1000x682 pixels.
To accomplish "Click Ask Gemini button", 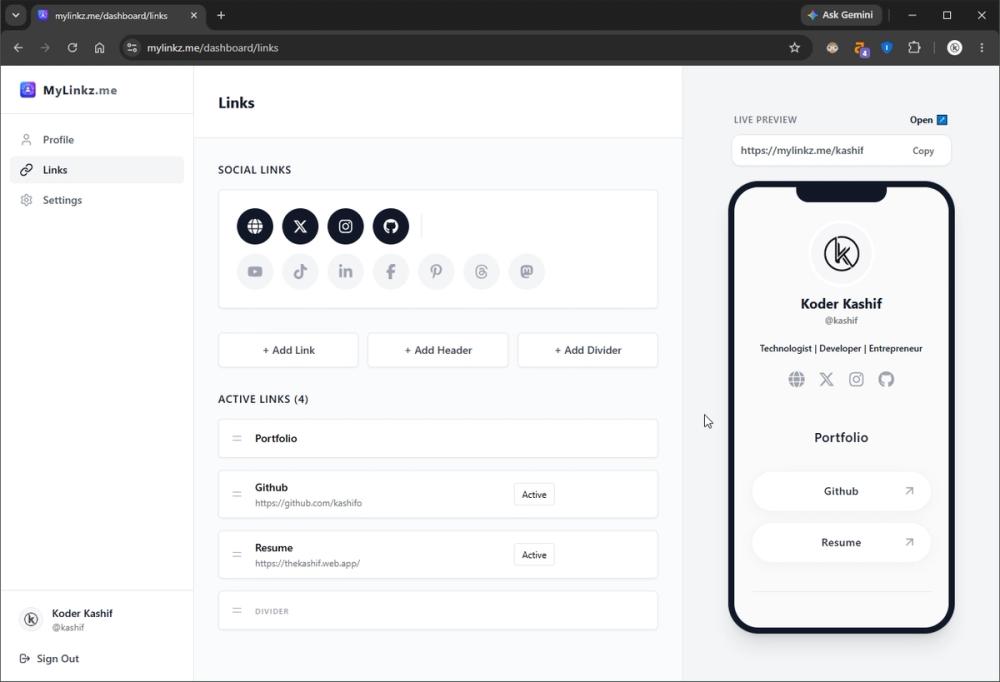I will click(841, 15).
